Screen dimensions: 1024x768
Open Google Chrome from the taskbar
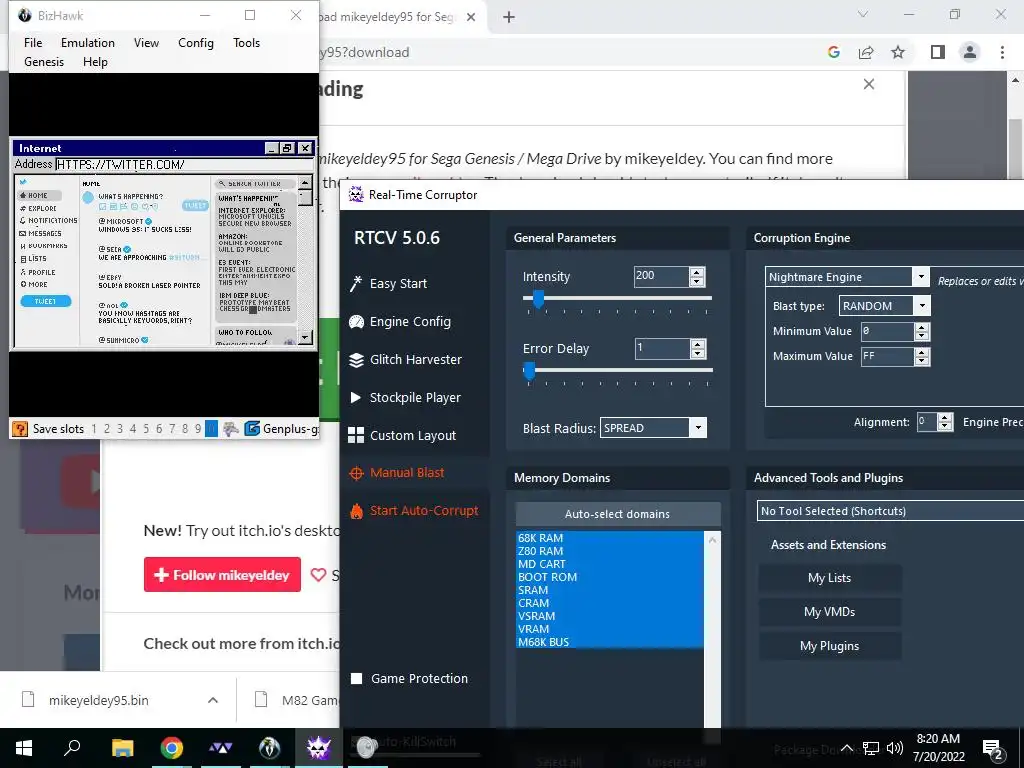172,748
